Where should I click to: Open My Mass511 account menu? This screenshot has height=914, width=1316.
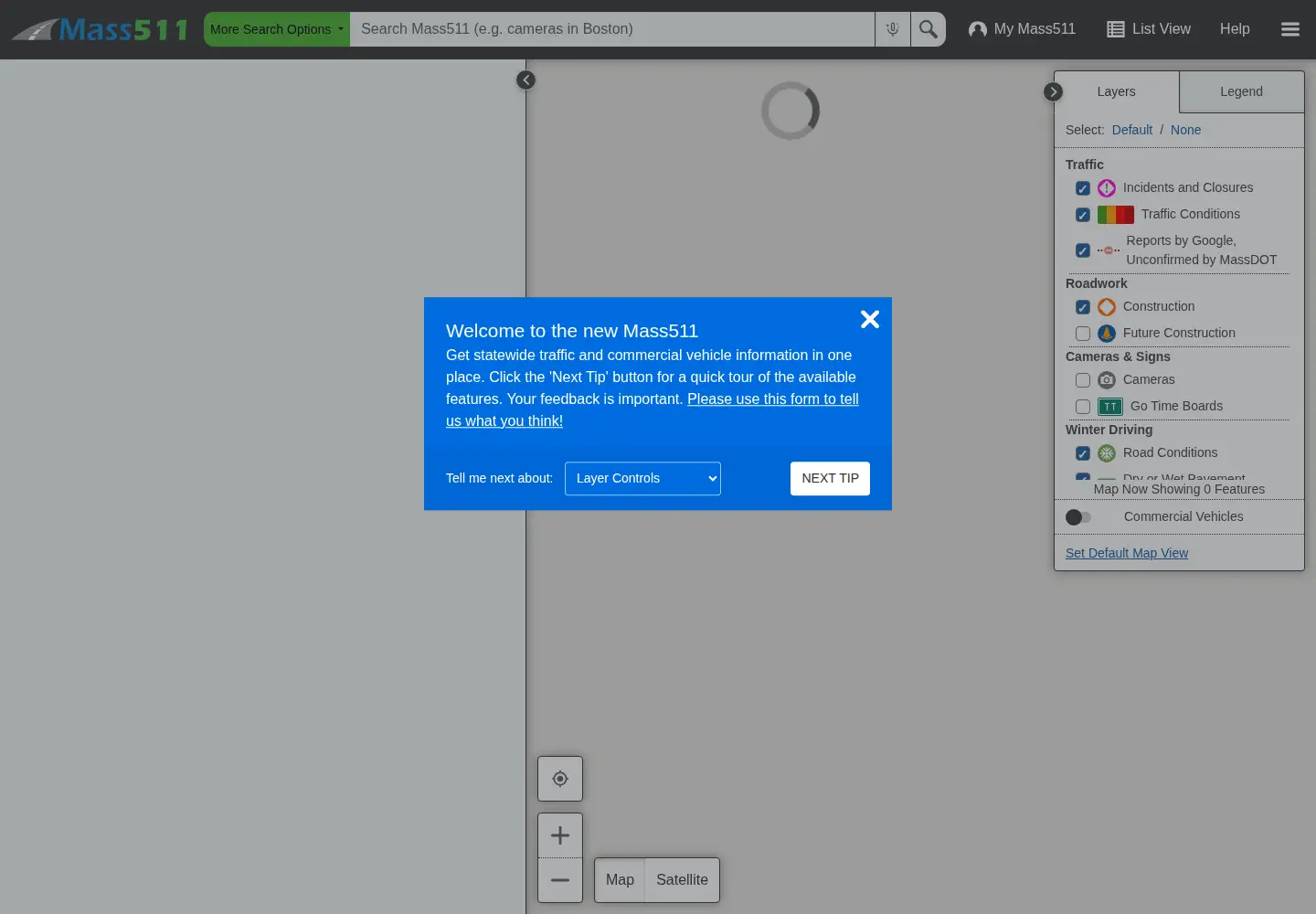[1022, 29]
